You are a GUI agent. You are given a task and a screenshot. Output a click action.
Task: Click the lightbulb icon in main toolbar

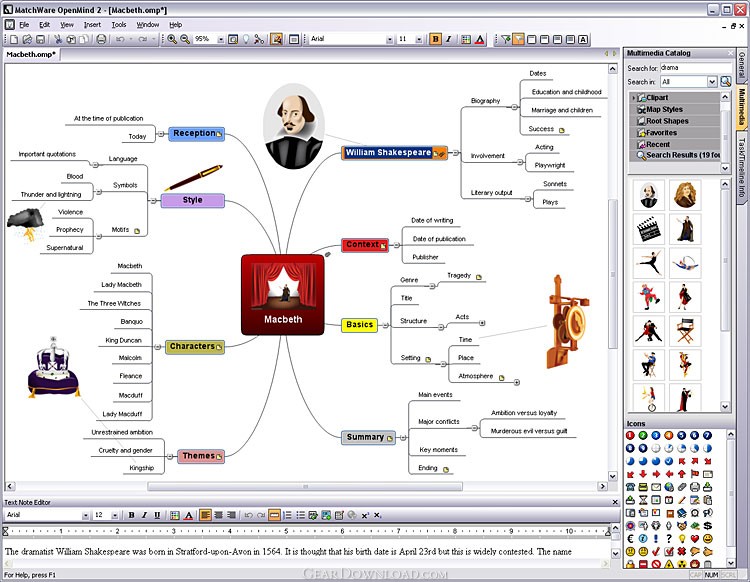(246, 40)
